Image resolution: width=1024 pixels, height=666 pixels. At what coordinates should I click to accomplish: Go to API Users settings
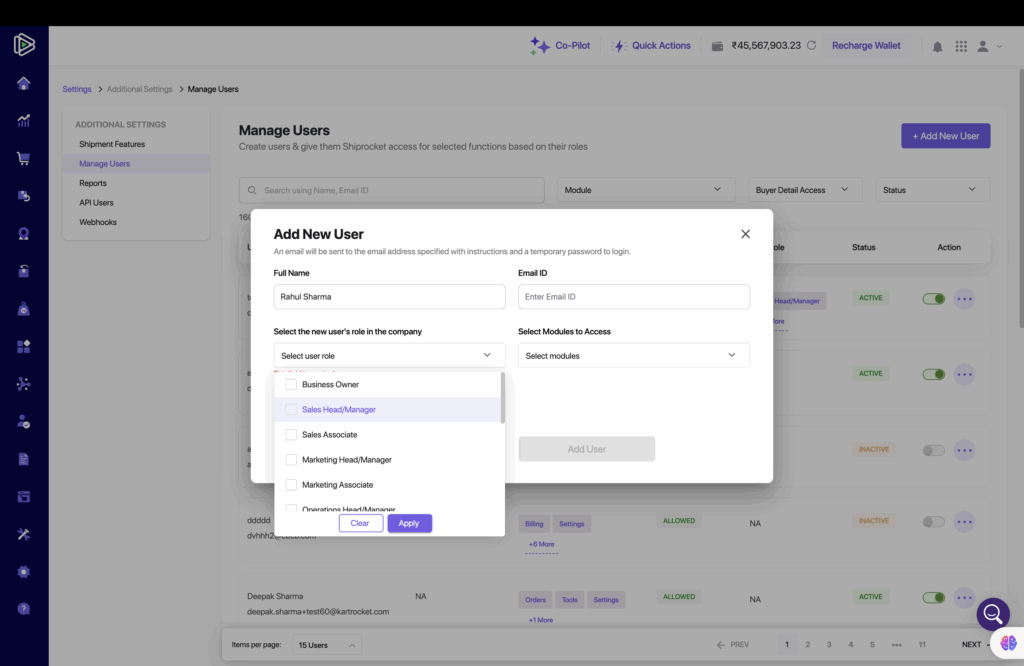(x=96, y=203)
